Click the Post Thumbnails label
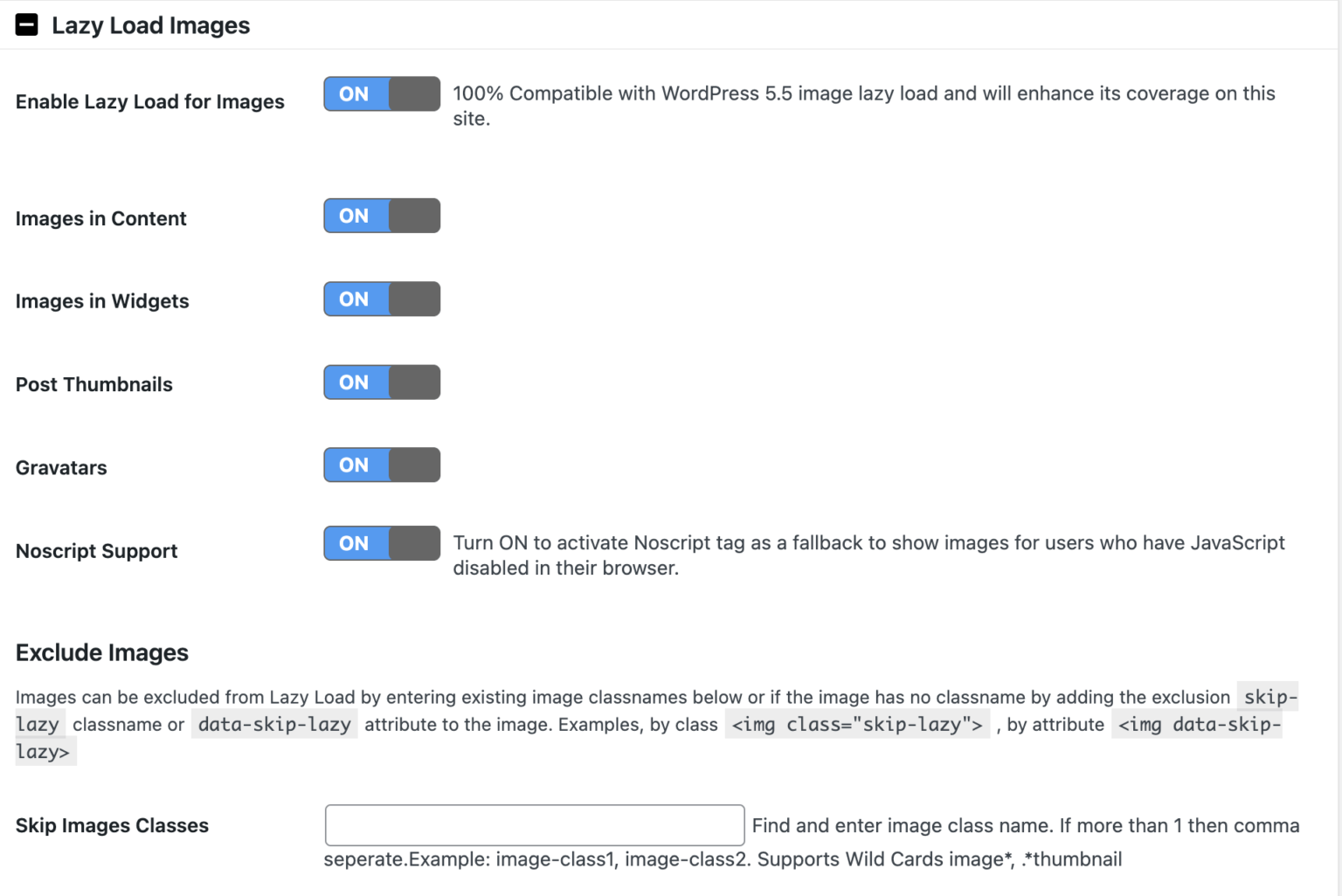1342x896 pixels. [x=93, y=384]
